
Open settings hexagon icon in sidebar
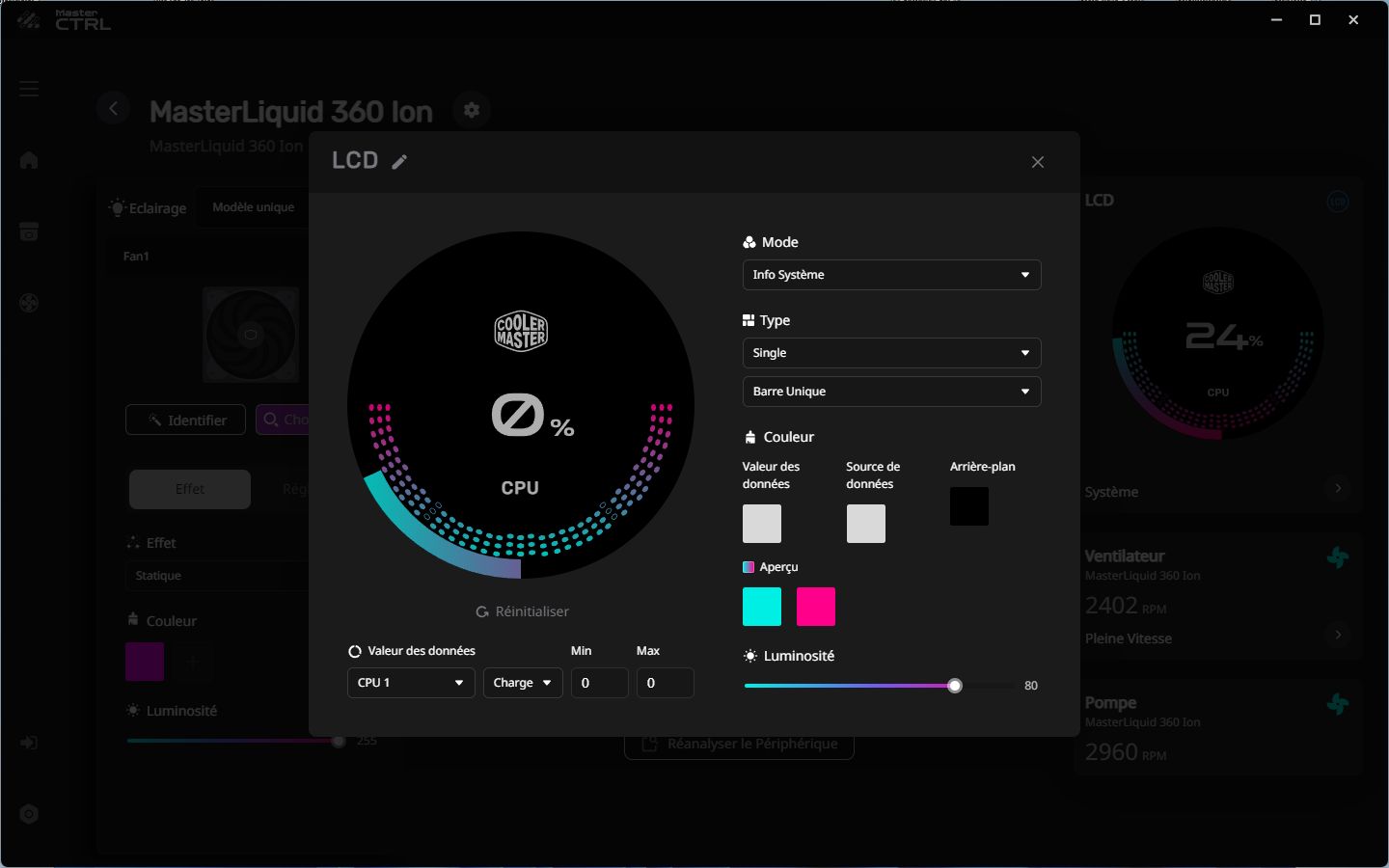(29, 814)
